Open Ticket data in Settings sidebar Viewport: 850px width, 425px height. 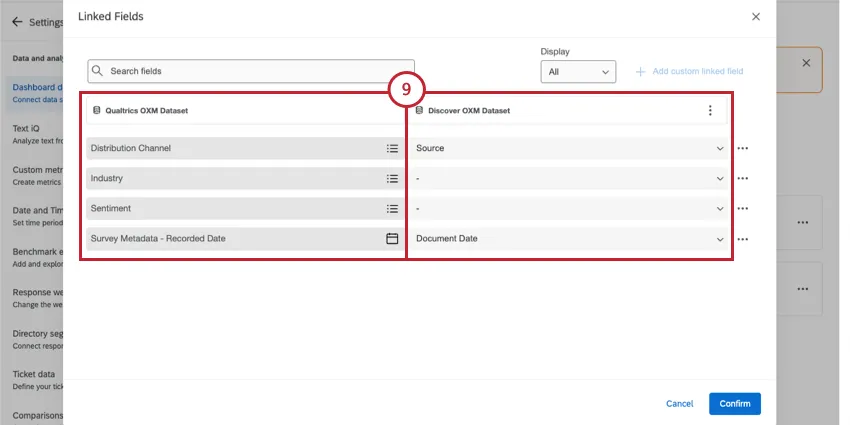click(x=36, y=379)
